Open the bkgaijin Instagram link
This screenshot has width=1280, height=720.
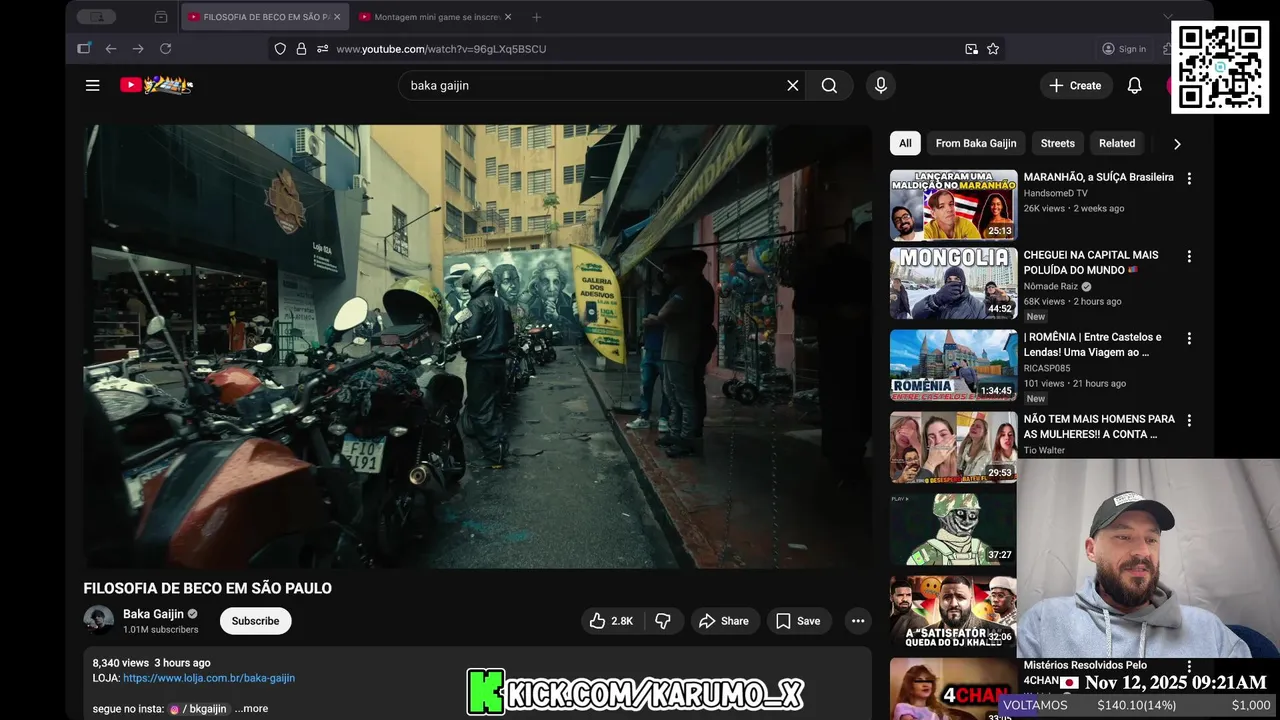[198, 708]
